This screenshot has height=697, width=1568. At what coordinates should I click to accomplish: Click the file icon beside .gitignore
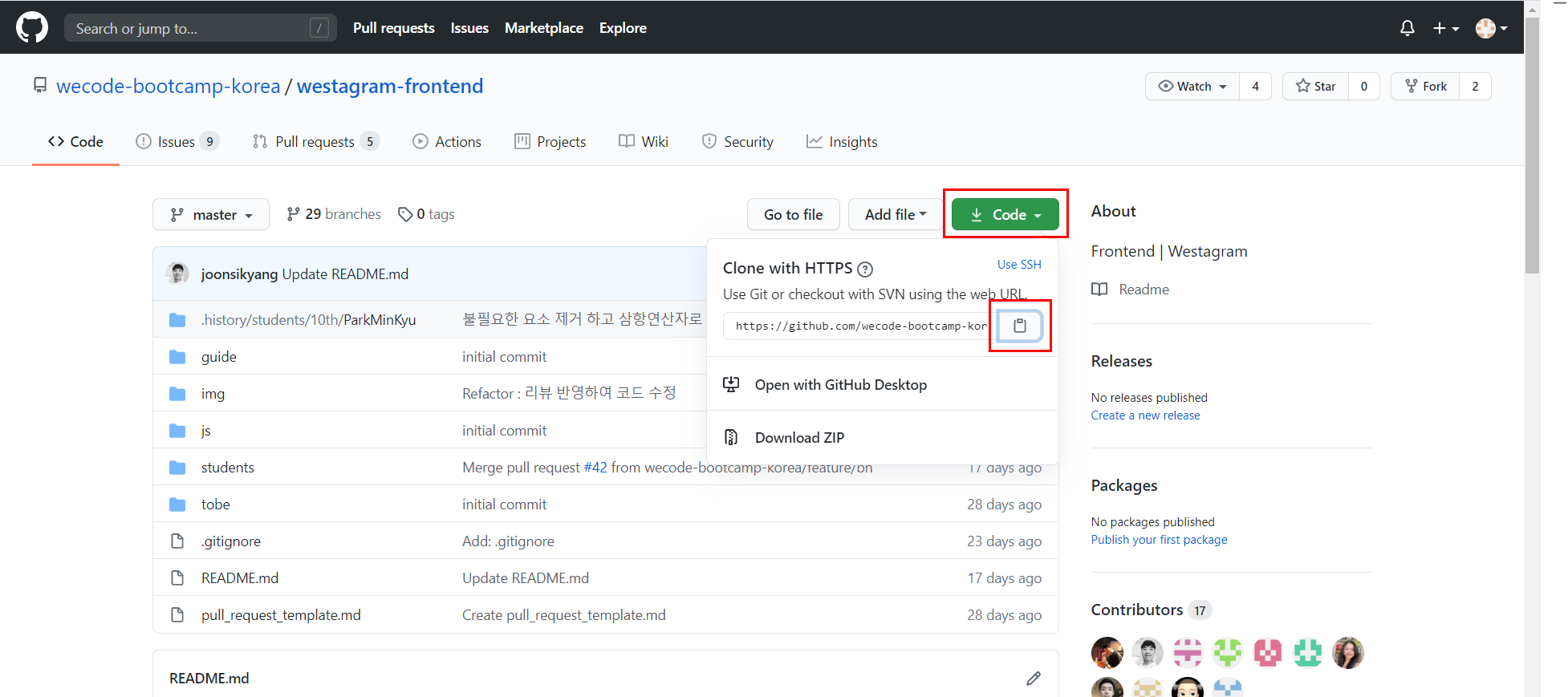(x=177, y=541)
